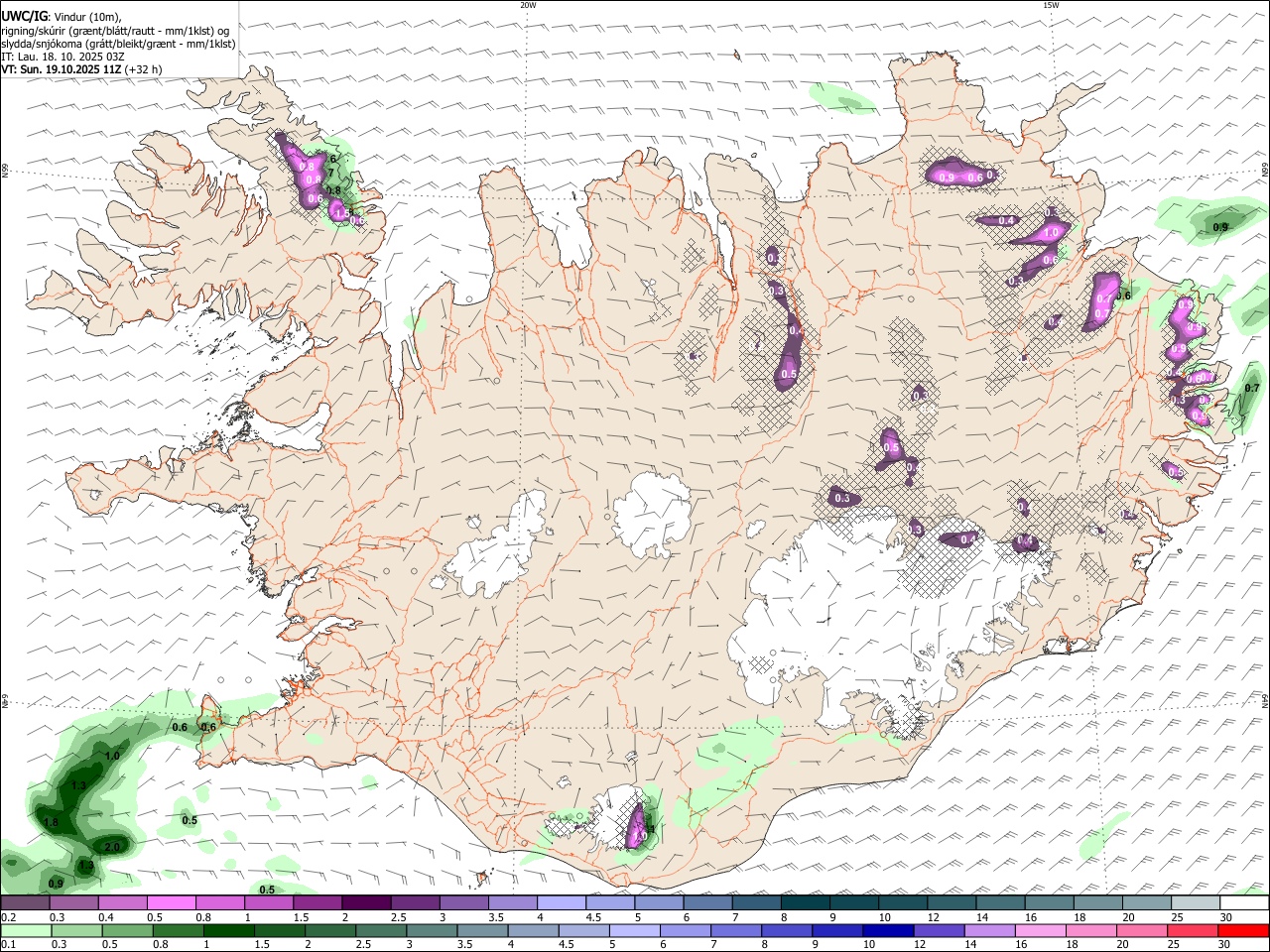1270x952 pixels.
Task: Click the '2.0' rain value on the map
Action: [112, 847]
